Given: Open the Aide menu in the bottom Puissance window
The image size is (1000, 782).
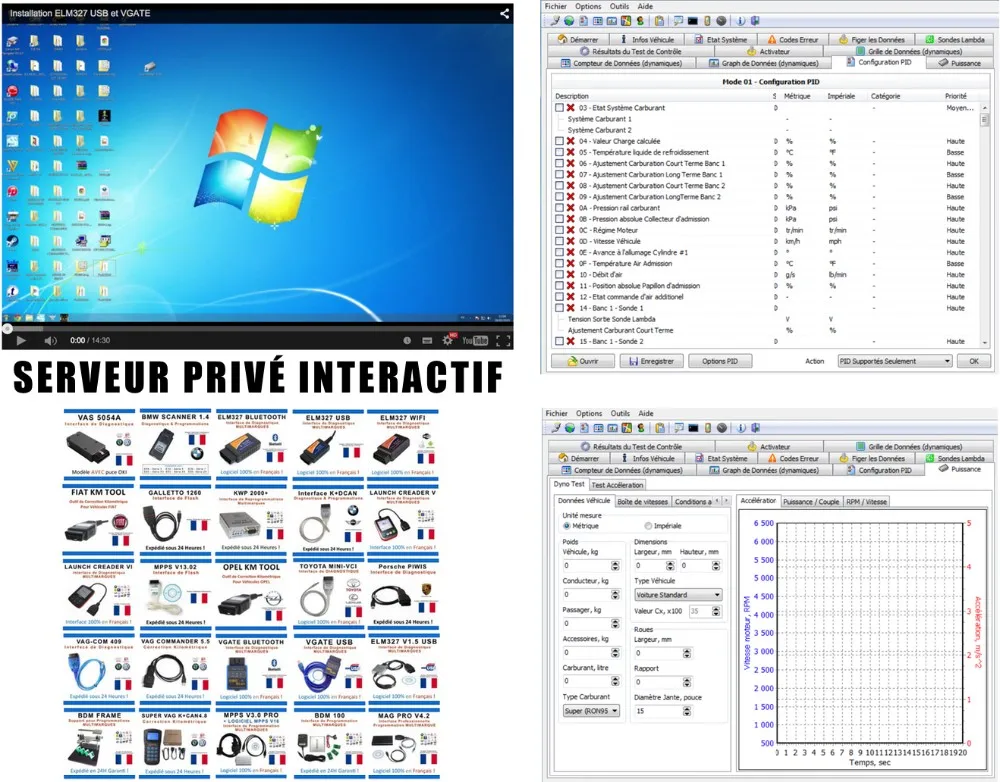Looking at the screenshot, I should [x=646, y=413].
